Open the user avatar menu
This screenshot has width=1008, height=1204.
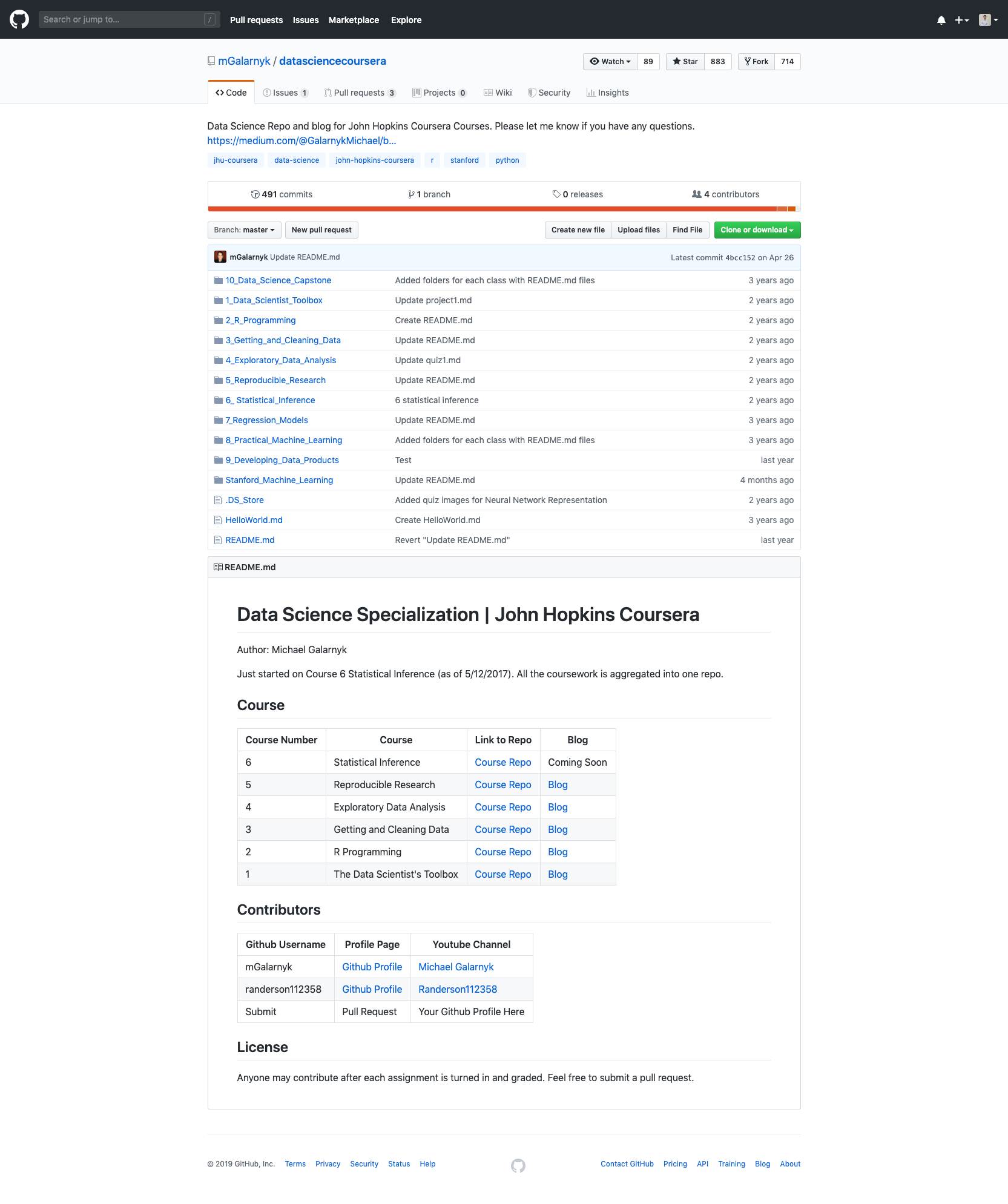[x=989, y=20]
